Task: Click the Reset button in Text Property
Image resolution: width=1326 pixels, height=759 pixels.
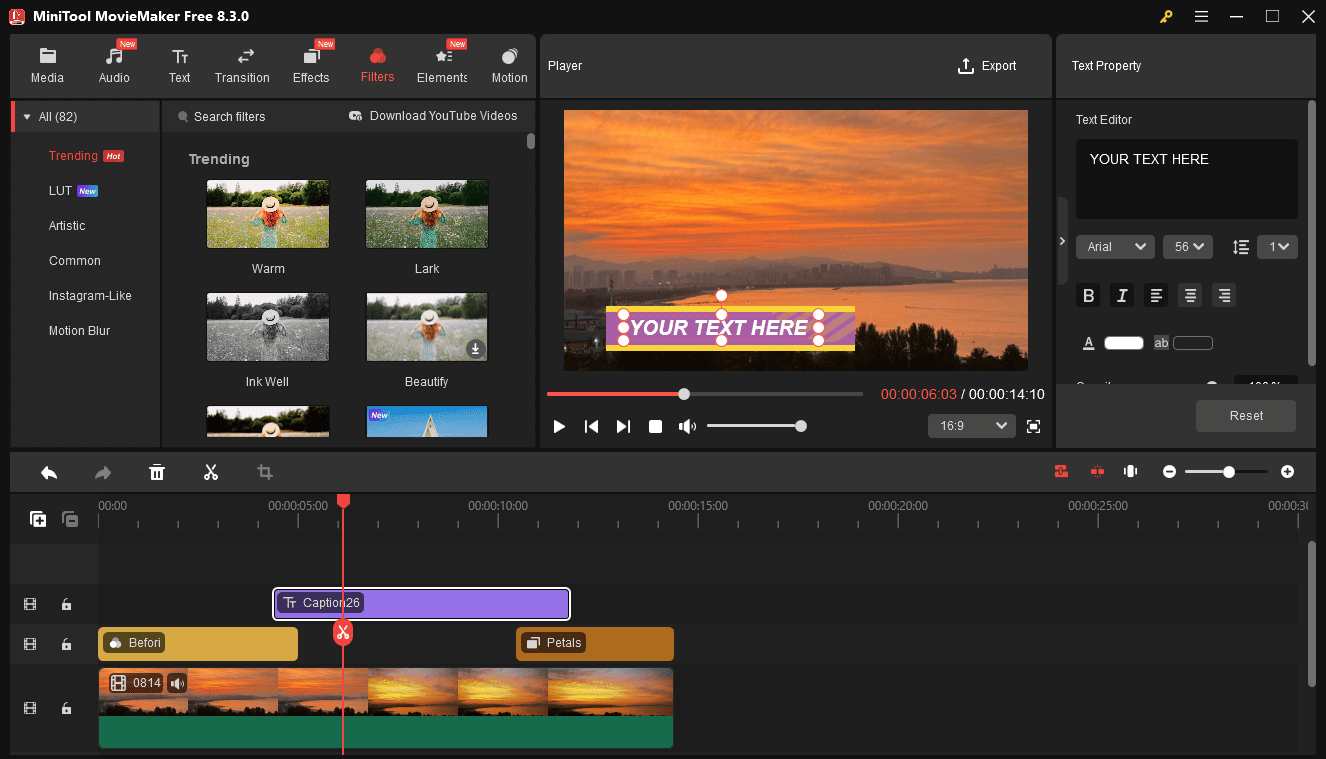Action: 1245,416
